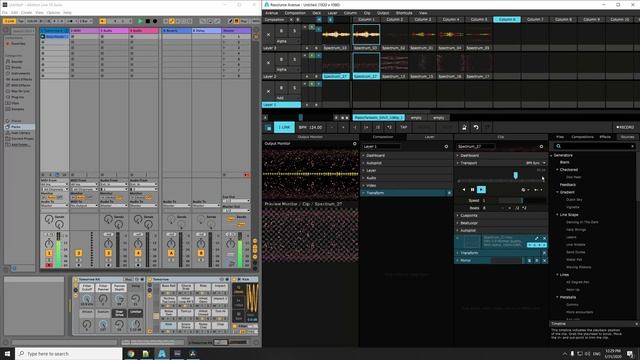The image size is (640, 360).
Task: Open Layer 1 panel settings gear
Action: pos(446,147)
